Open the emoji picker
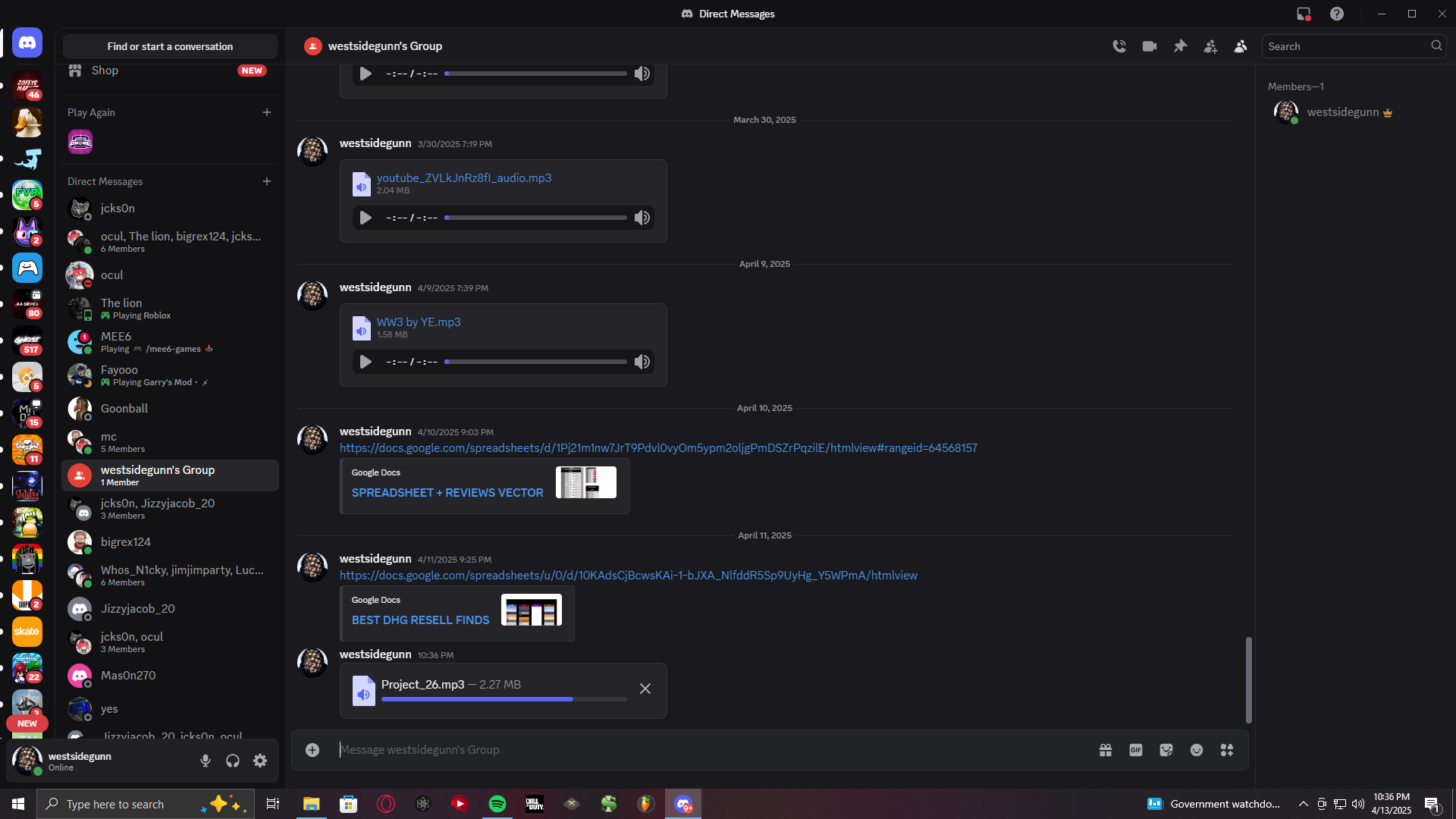 coord(1197,750)
